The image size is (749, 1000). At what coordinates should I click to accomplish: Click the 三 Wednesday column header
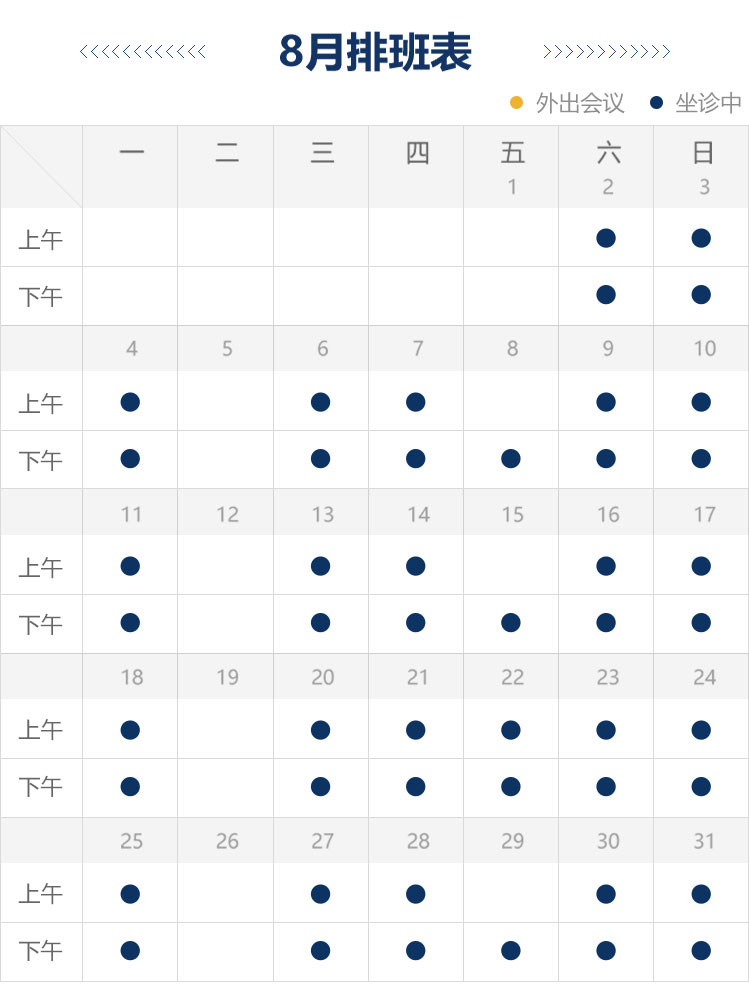[322, 153]
